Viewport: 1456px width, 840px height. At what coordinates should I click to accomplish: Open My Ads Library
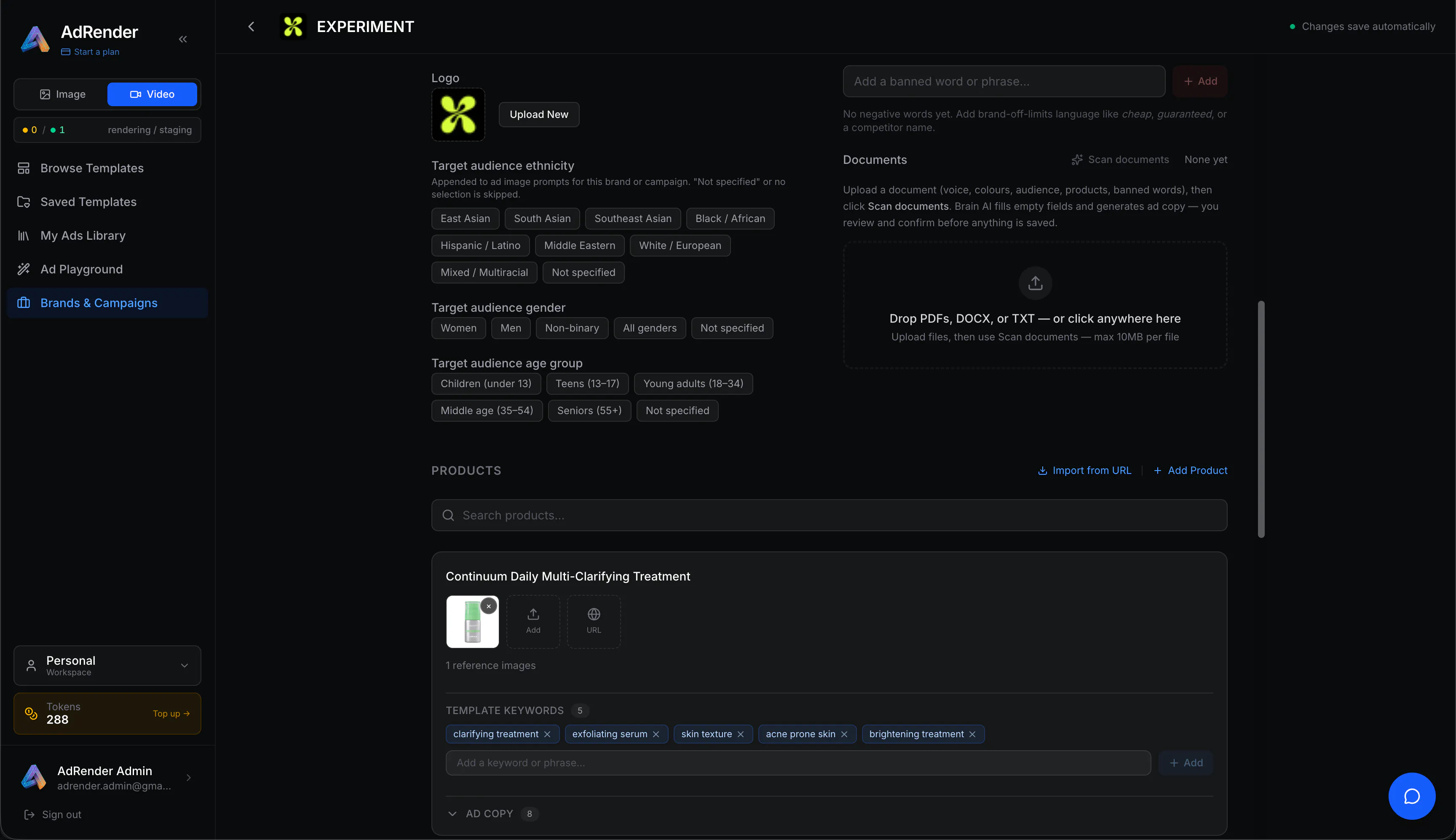(107, 235)
